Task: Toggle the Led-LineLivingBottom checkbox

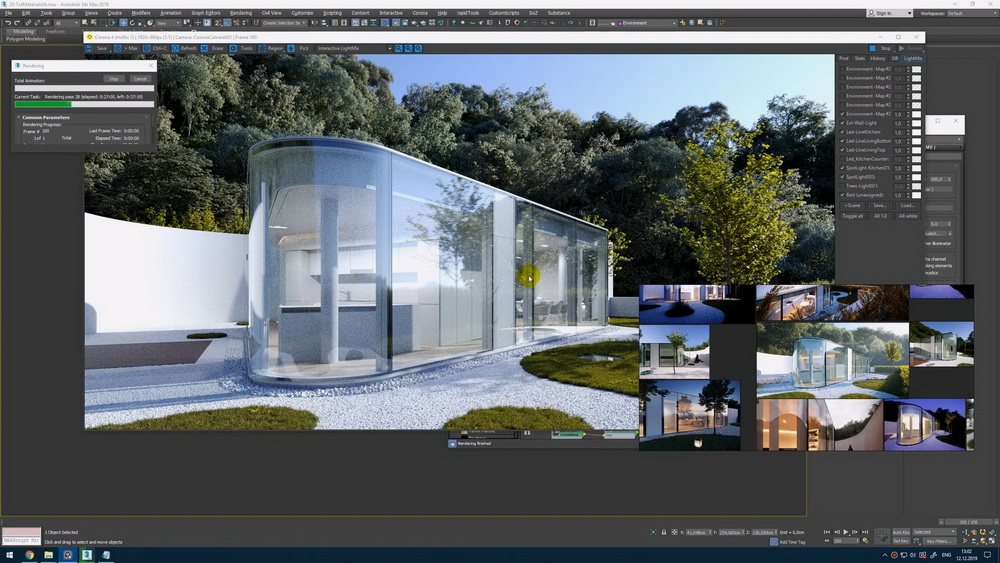Action: (x=842, y=141)
